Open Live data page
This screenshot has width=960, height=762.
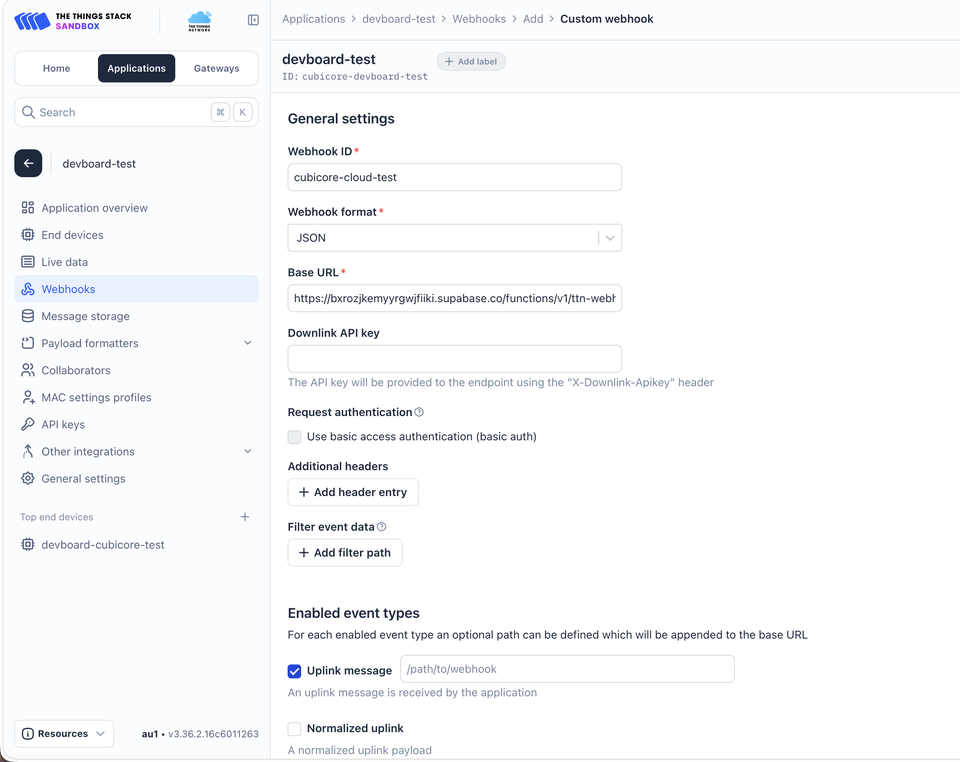tap(137, 262)
